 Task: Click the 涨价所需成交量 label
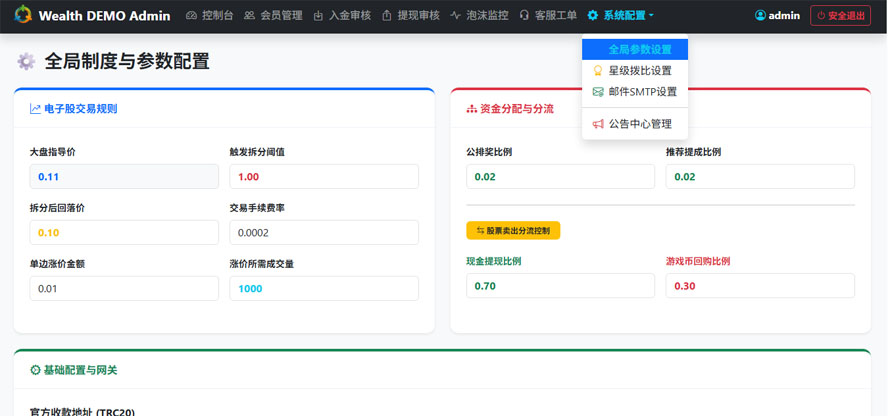[262, 264]
